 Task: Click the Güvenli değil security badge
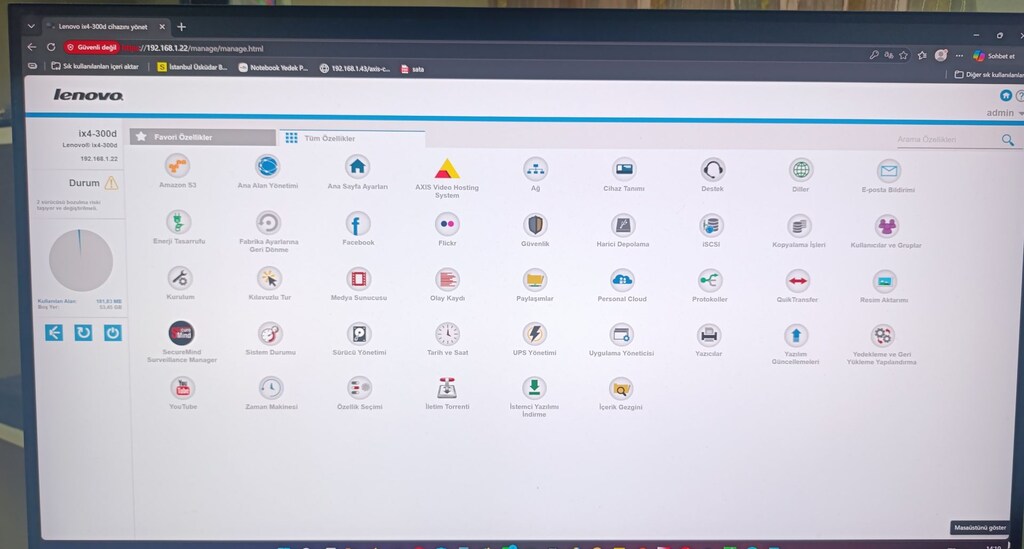point(92,48)
